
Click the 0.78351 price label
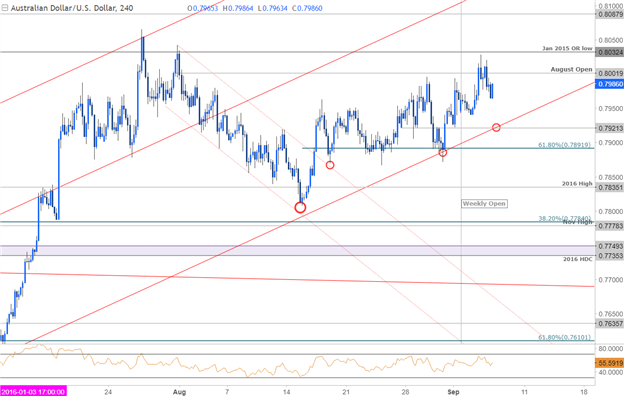click(610, 187)
